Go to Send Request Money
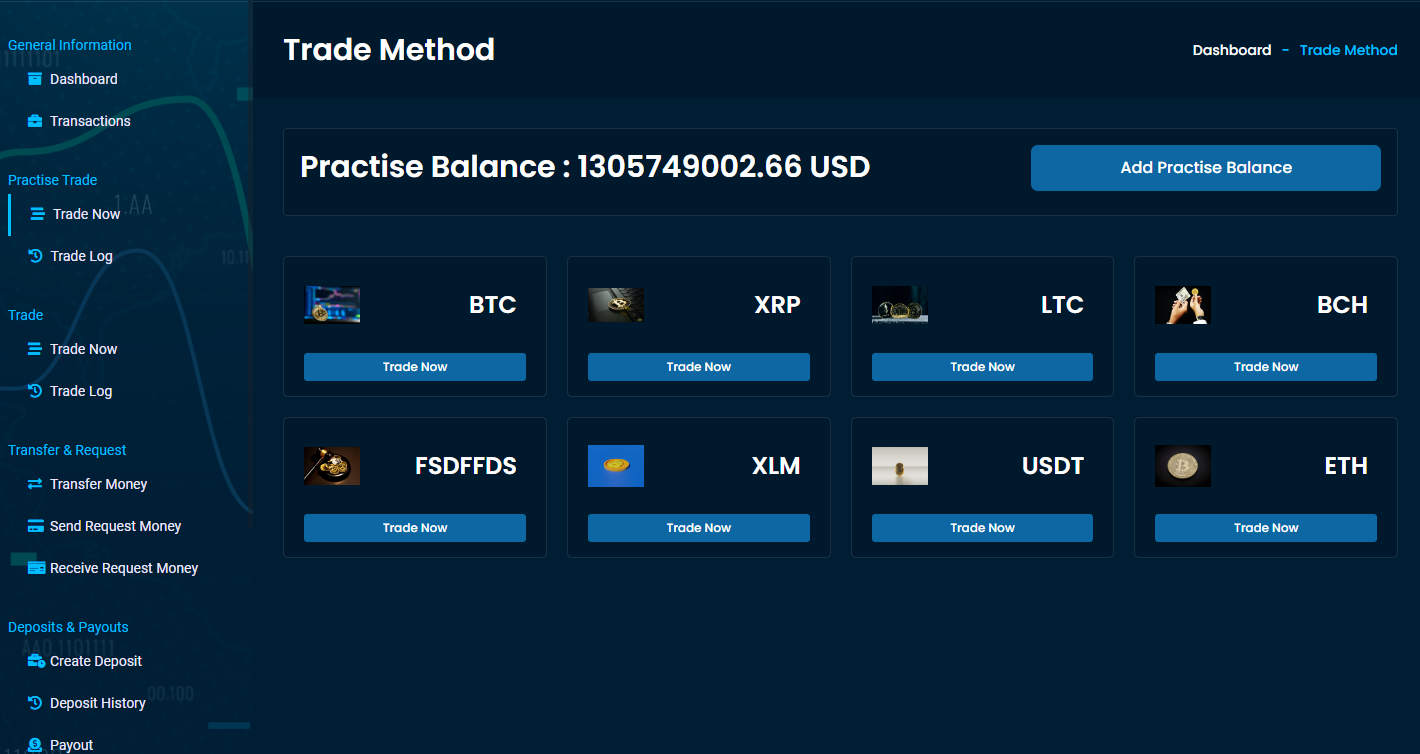 116,526
